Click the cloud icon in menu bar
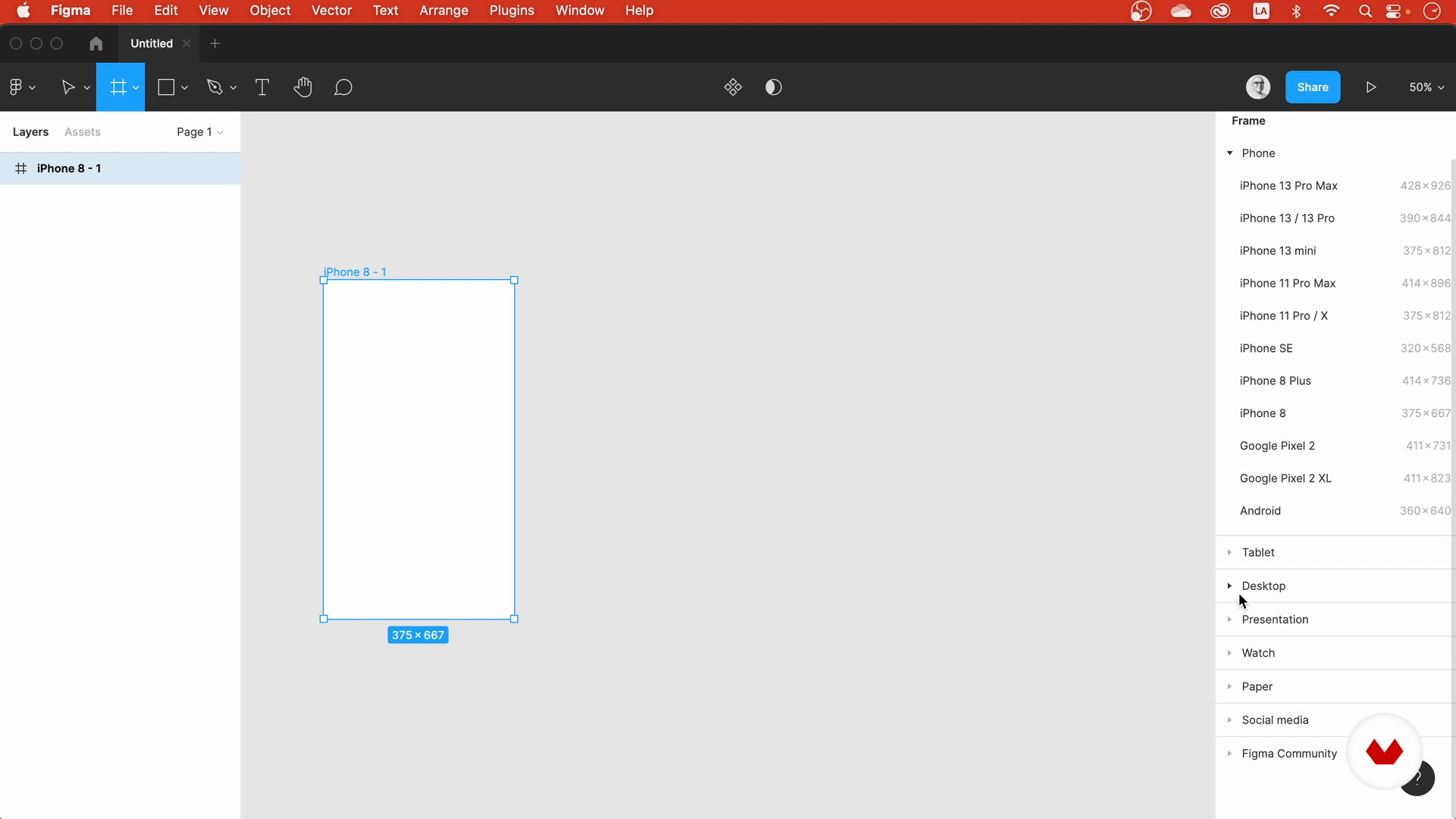The height and width of the screenshot is (819, 1456). tap(1181, 11)
